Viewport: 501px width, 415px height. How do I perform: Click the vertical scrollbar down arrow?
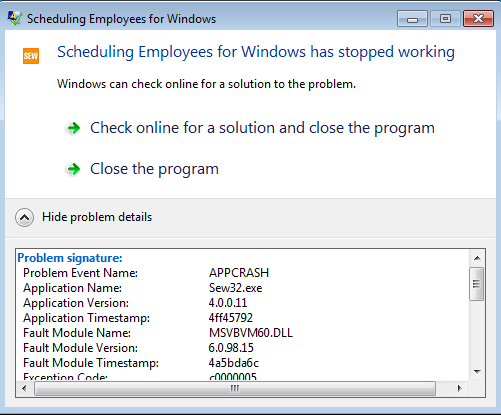click(x=477, y=371)
